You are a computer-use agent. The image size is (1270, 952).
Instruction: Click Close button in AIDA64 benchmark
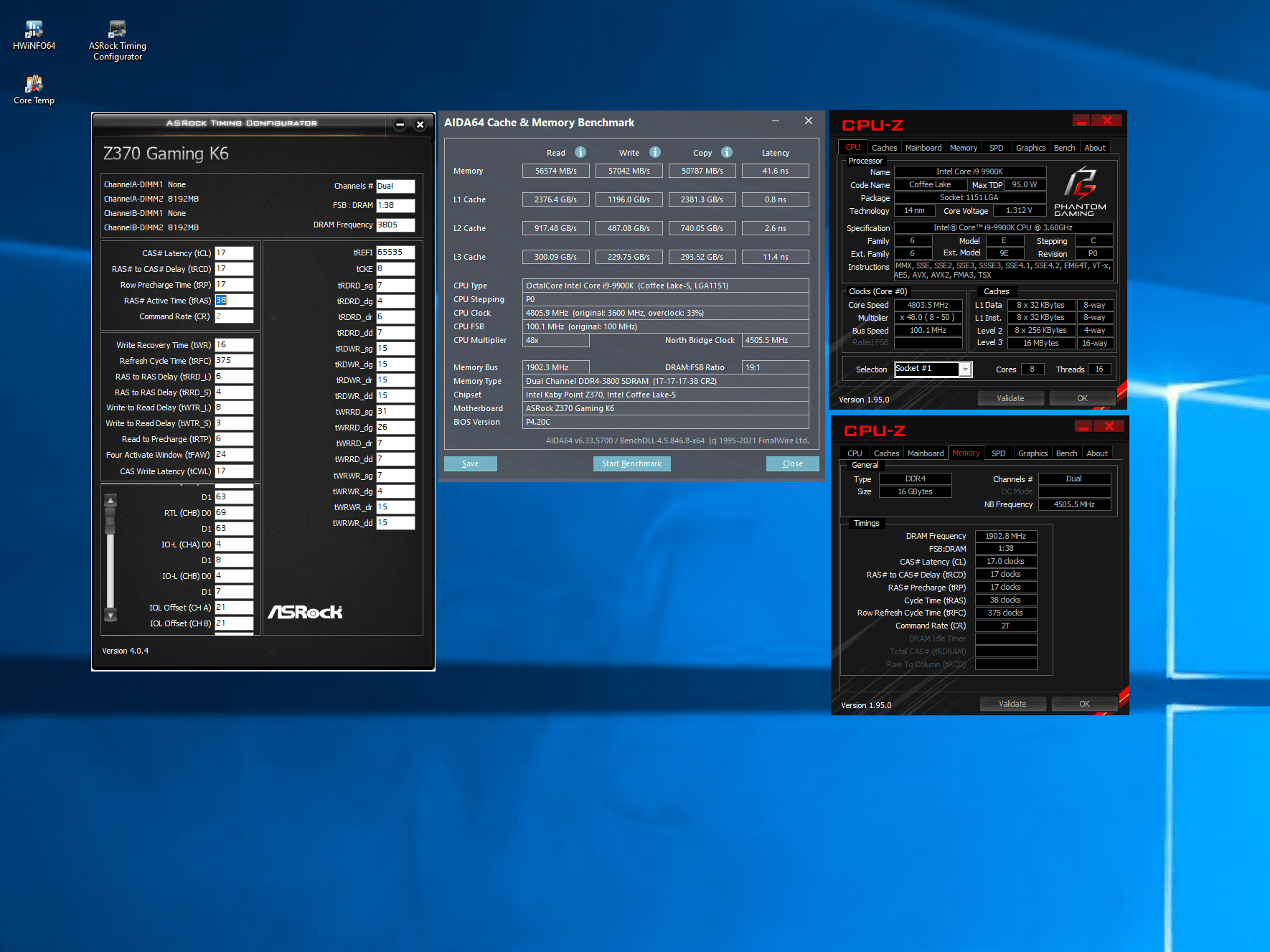coord(792,463)
